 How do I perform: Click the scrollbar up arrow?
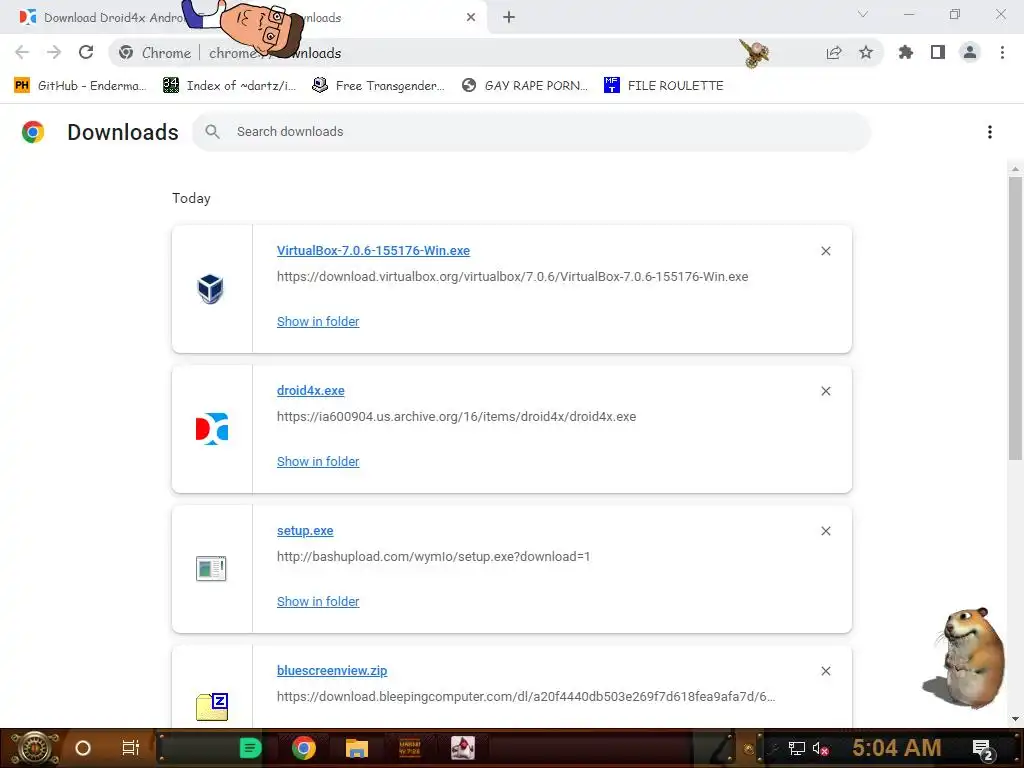click(1015, 169)
